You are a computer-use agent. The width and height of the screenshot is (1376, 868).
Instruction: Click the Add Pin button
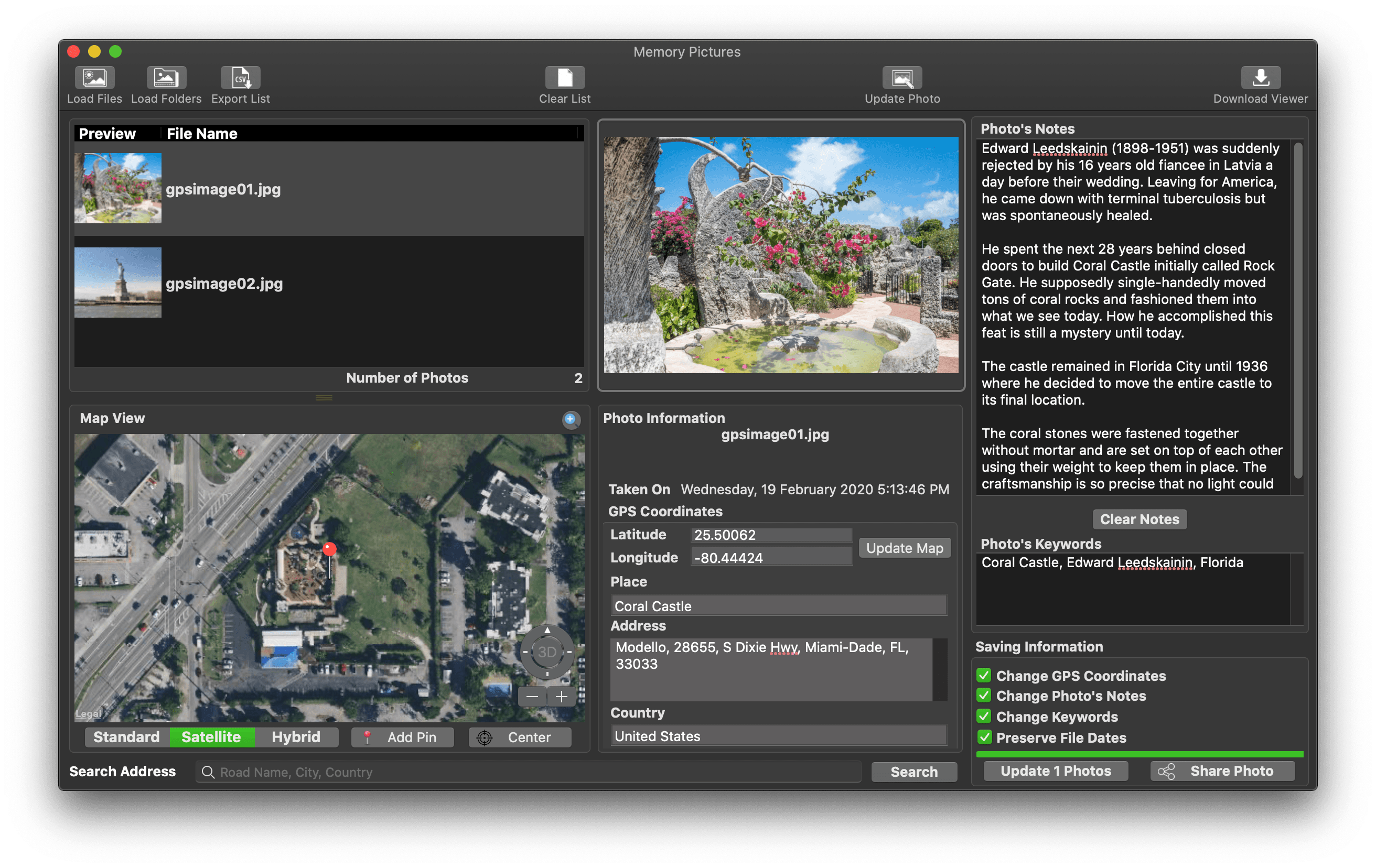403,737
